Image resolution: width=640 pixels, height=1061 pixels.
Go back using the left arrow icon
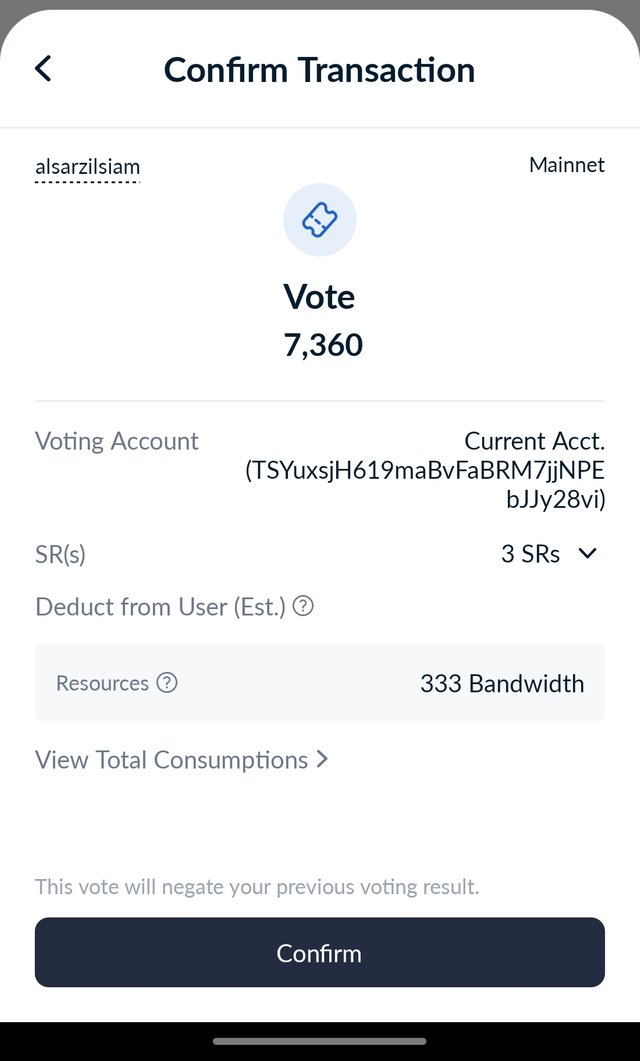click(x=43, y=69)
